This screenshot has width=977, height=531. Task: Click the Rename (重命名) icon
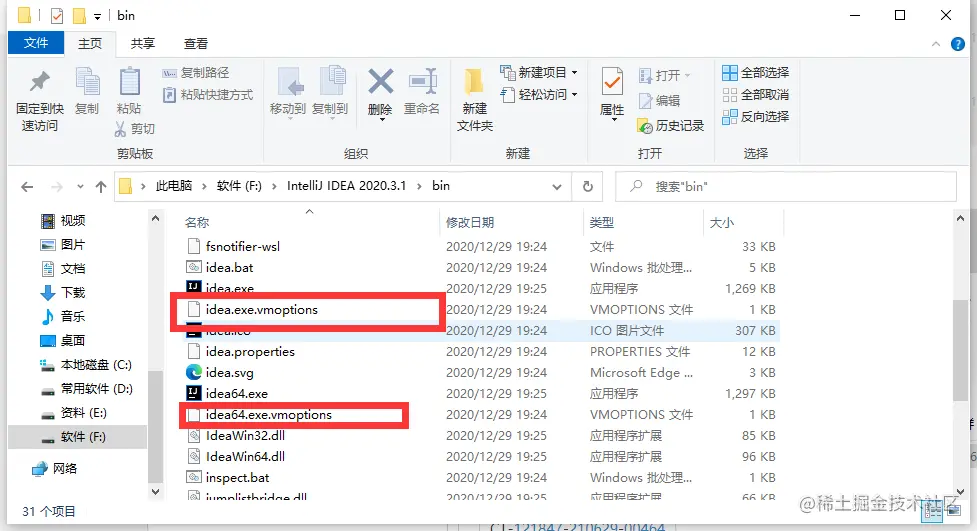click(422, 82)
